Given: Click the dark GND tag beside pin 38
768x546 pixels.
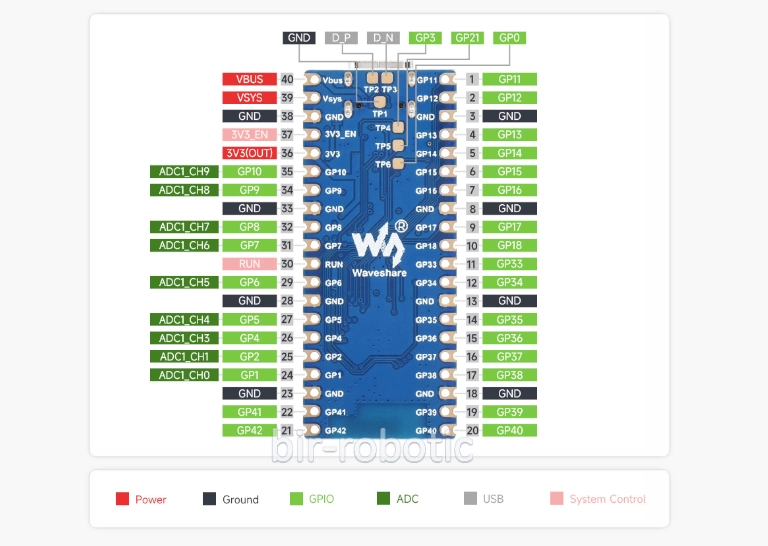Looking at the screenshot, I should click(x=249, y=116).
